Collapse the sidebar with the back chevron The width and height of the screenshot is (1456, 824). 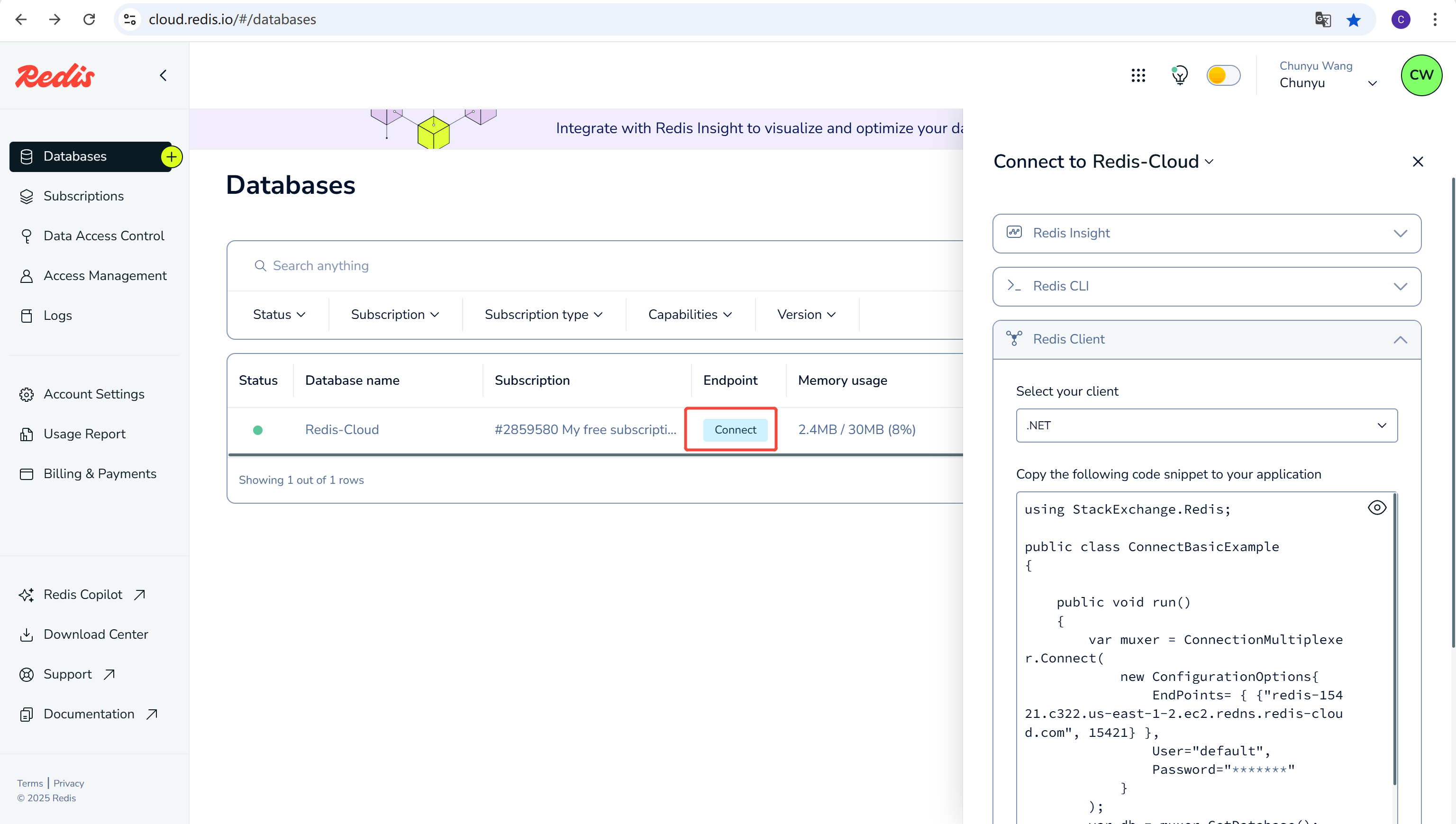coord(163,75)
